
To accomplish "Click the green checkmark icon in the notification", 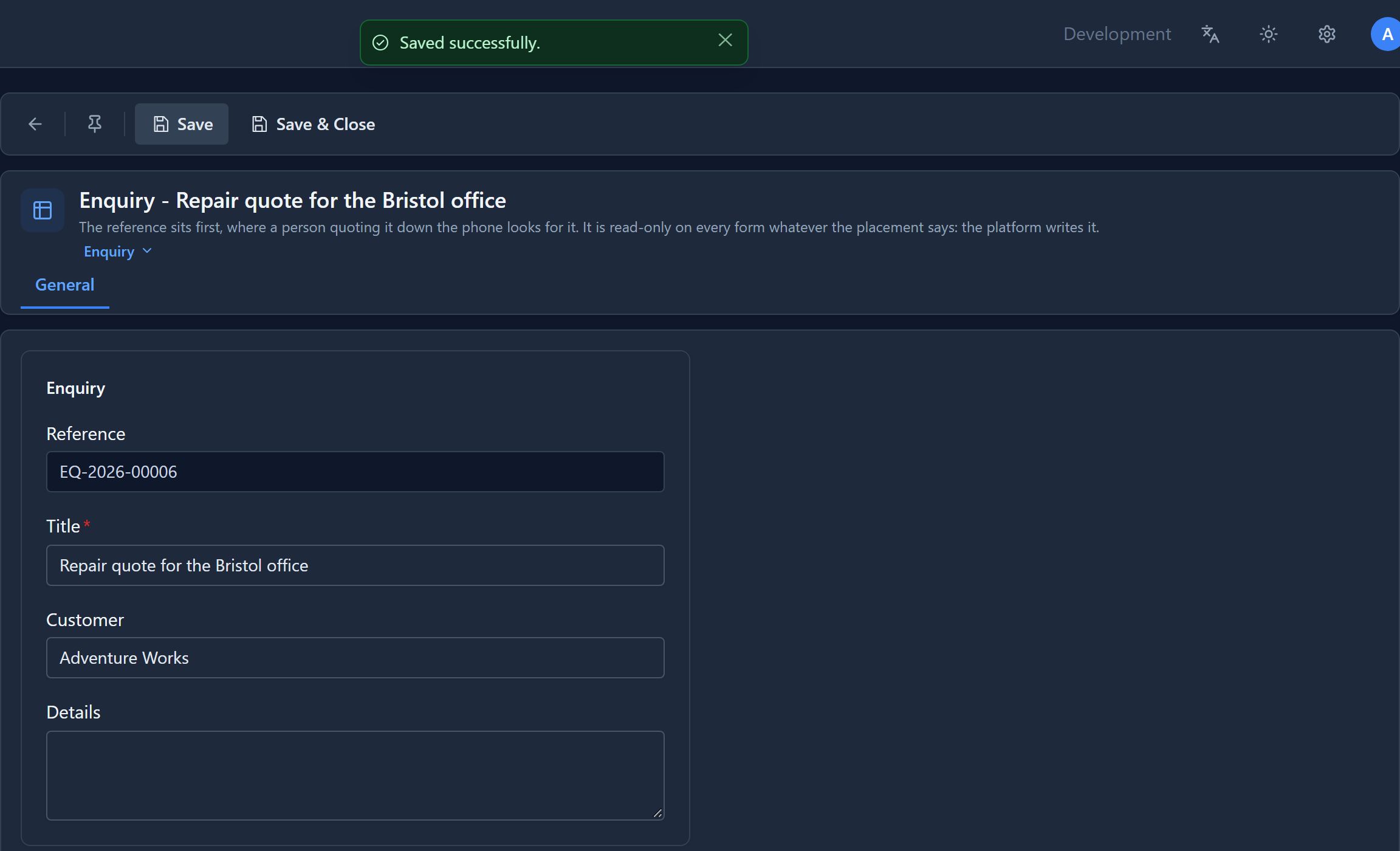I will click(x=380, y=43).
